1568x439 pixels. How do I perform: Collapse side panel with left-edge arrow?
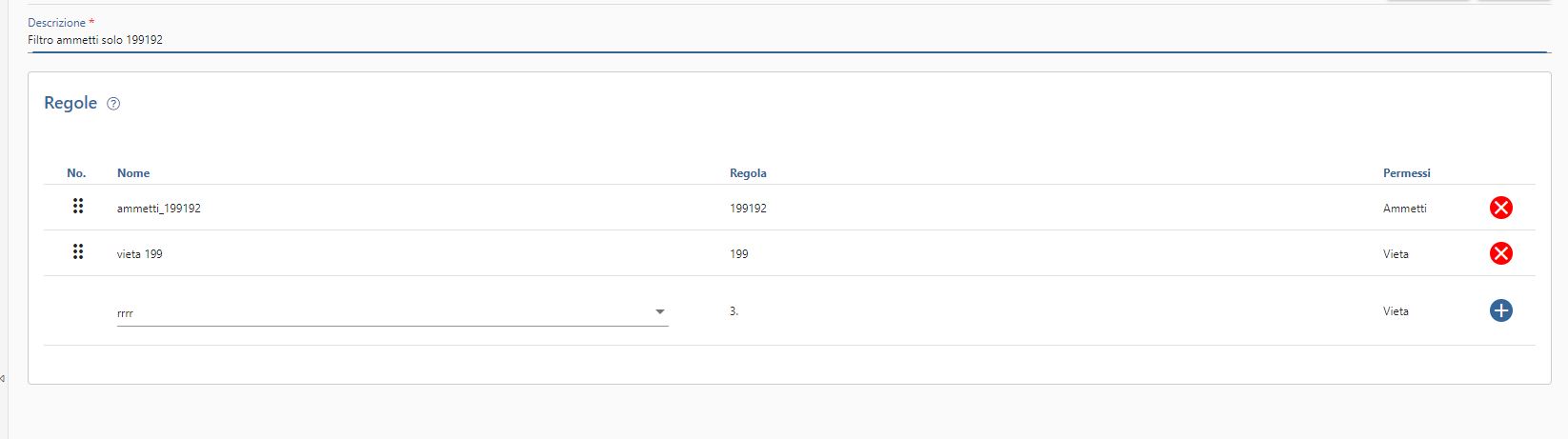coord(3,379)
